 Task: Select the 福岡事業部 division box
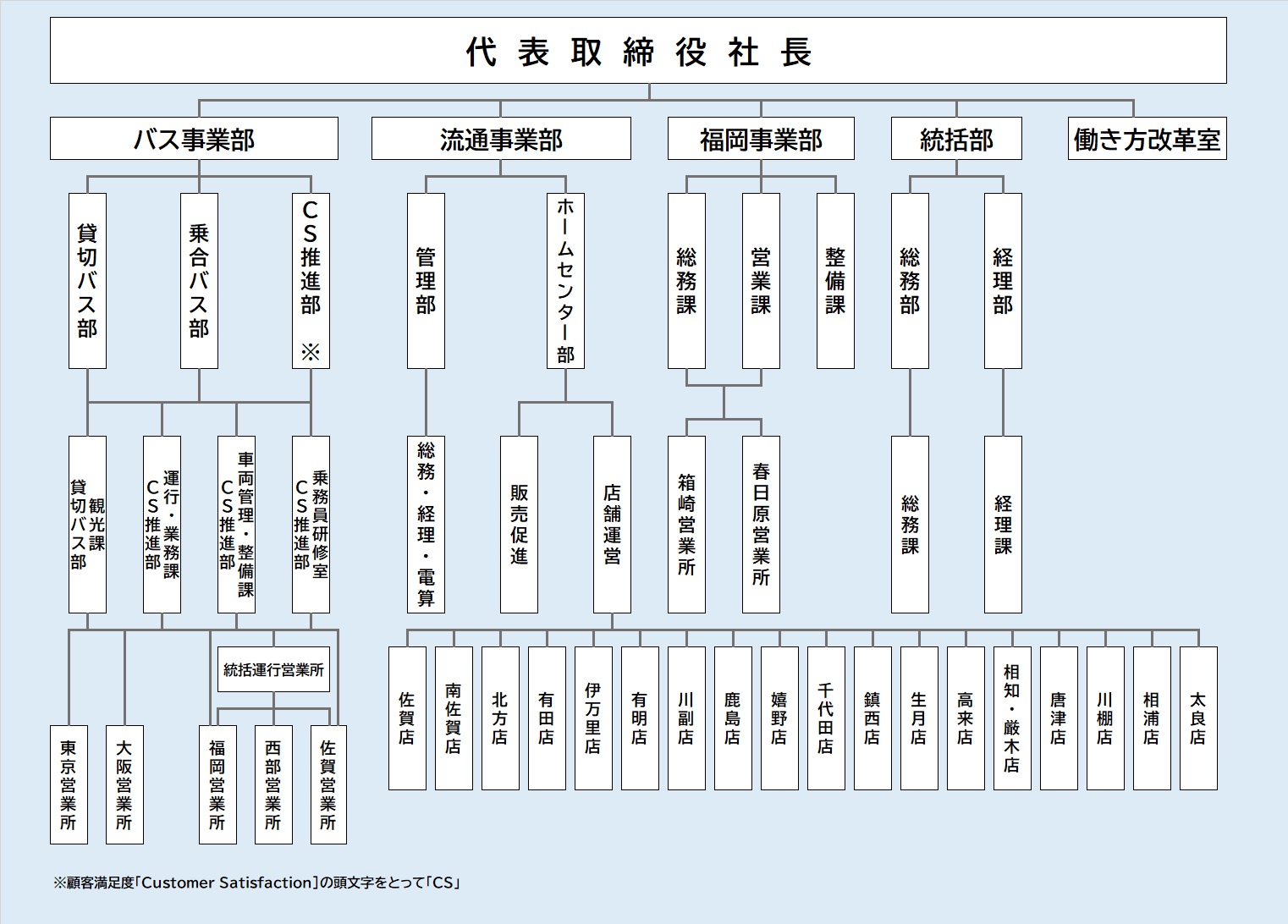coord(761,139)
